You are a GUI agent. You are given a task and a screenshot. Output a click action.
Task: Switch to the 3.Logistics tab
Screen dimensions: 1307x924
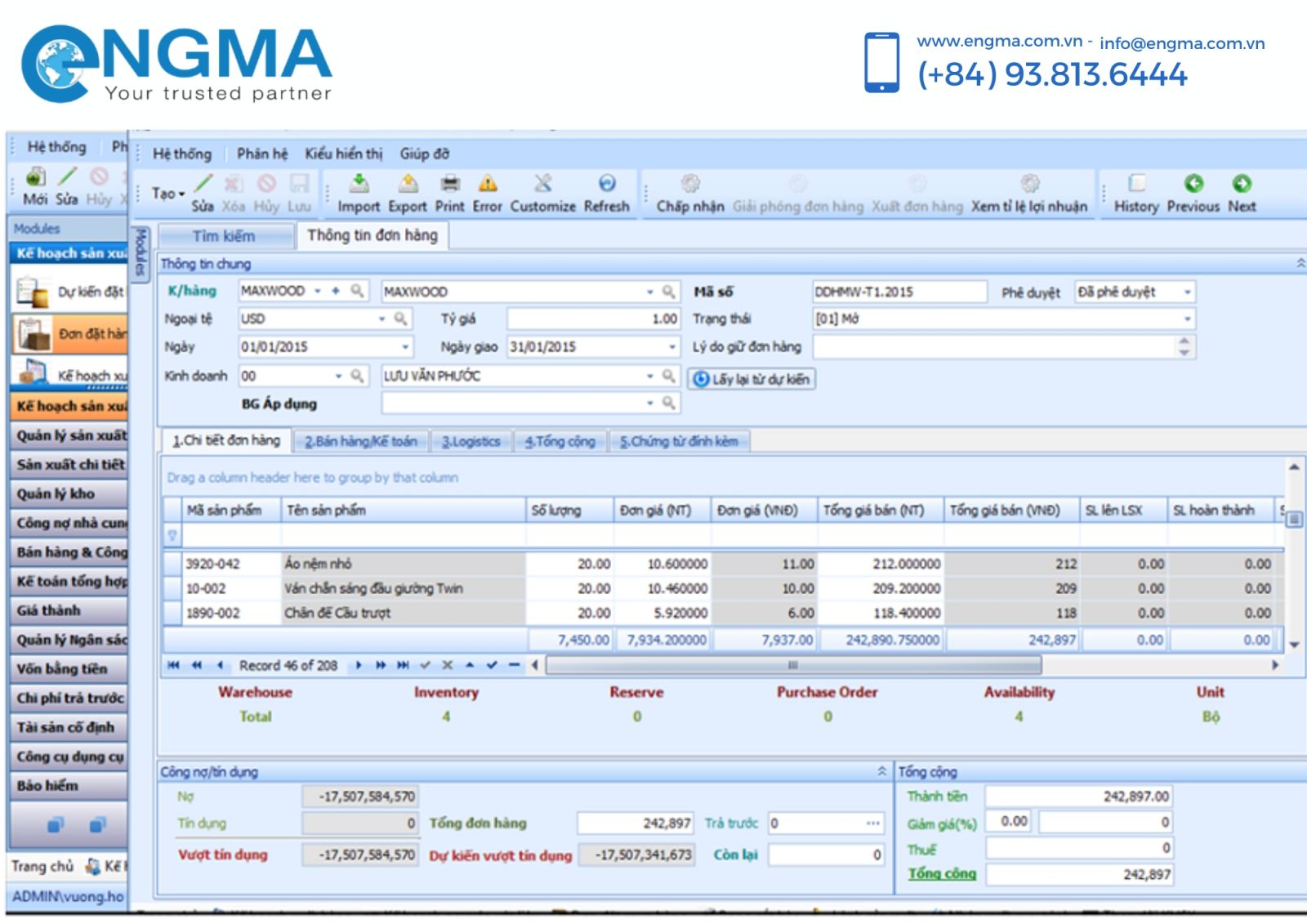pyautogui.click(x=471, y=441)
